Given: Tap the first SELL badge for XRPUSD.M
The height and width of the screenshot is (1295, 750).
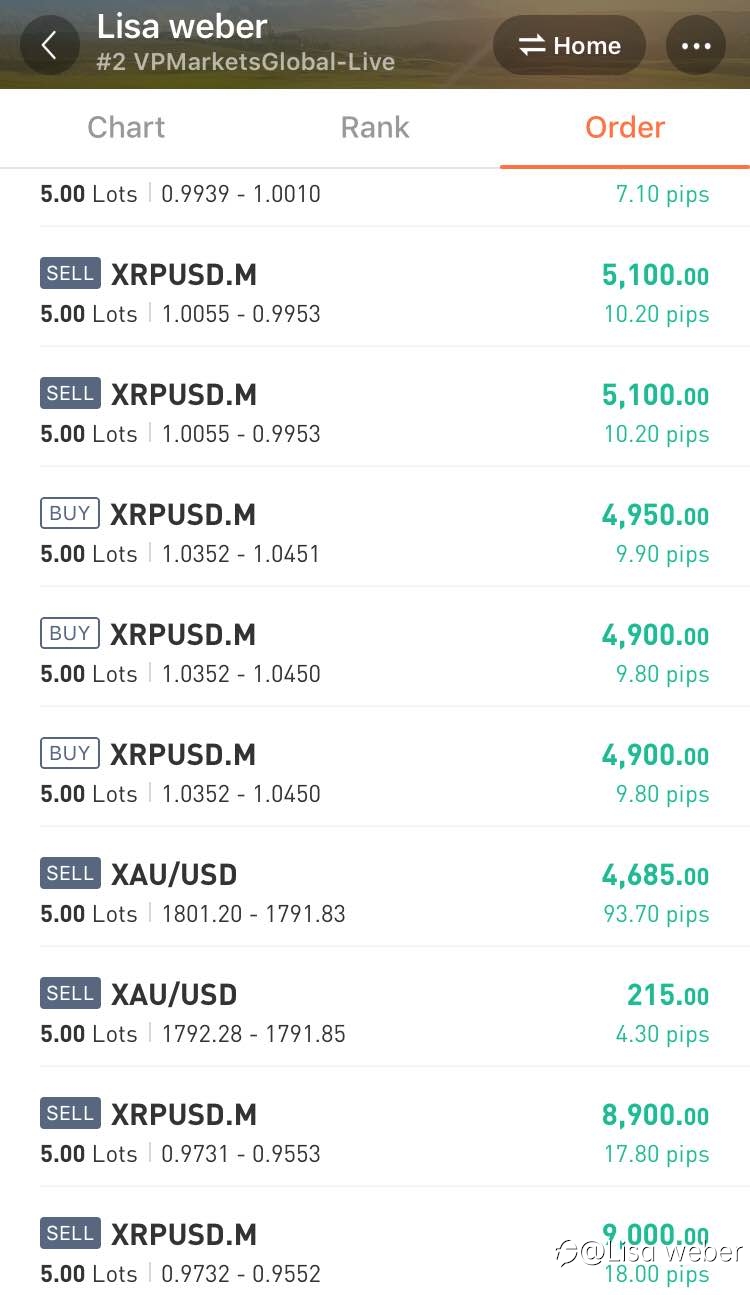Looking at the screenshot, I should [70, 273].
